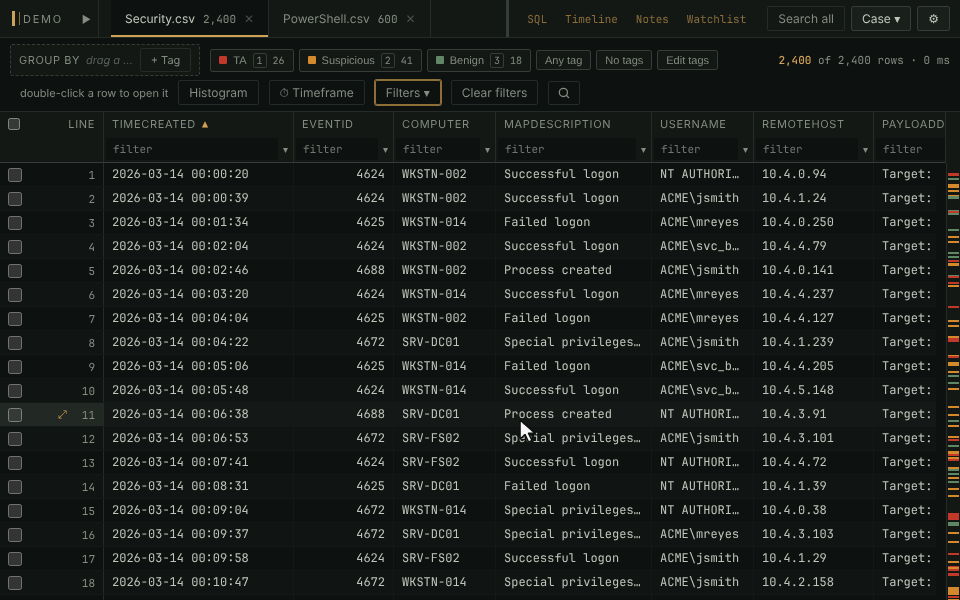This screenshot has width=960, height=600.
Task: Sort by the USERNAME column header
Action: click(693, 124)
